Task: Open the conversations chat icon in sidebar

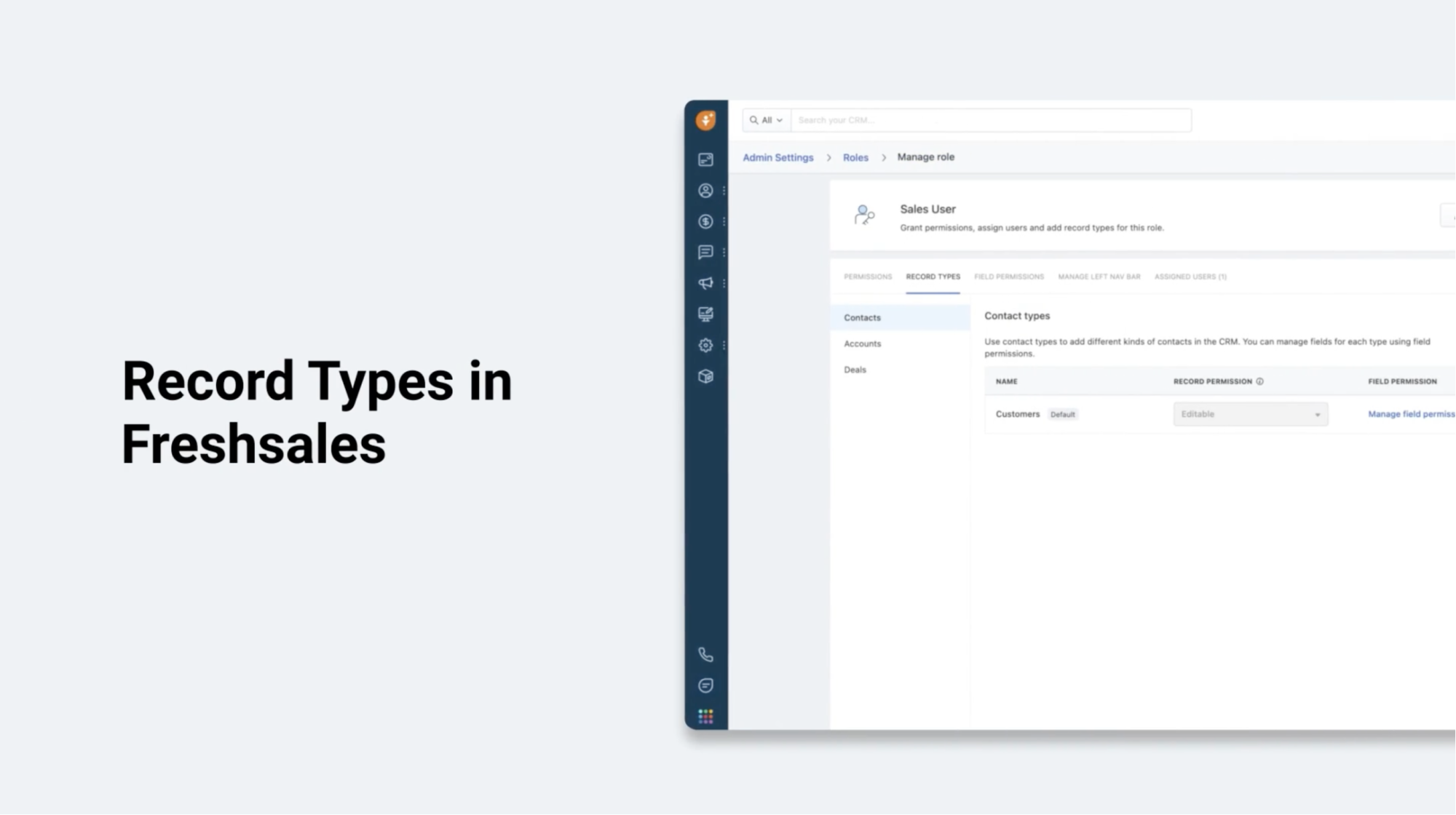Action: tap(705, 253)
